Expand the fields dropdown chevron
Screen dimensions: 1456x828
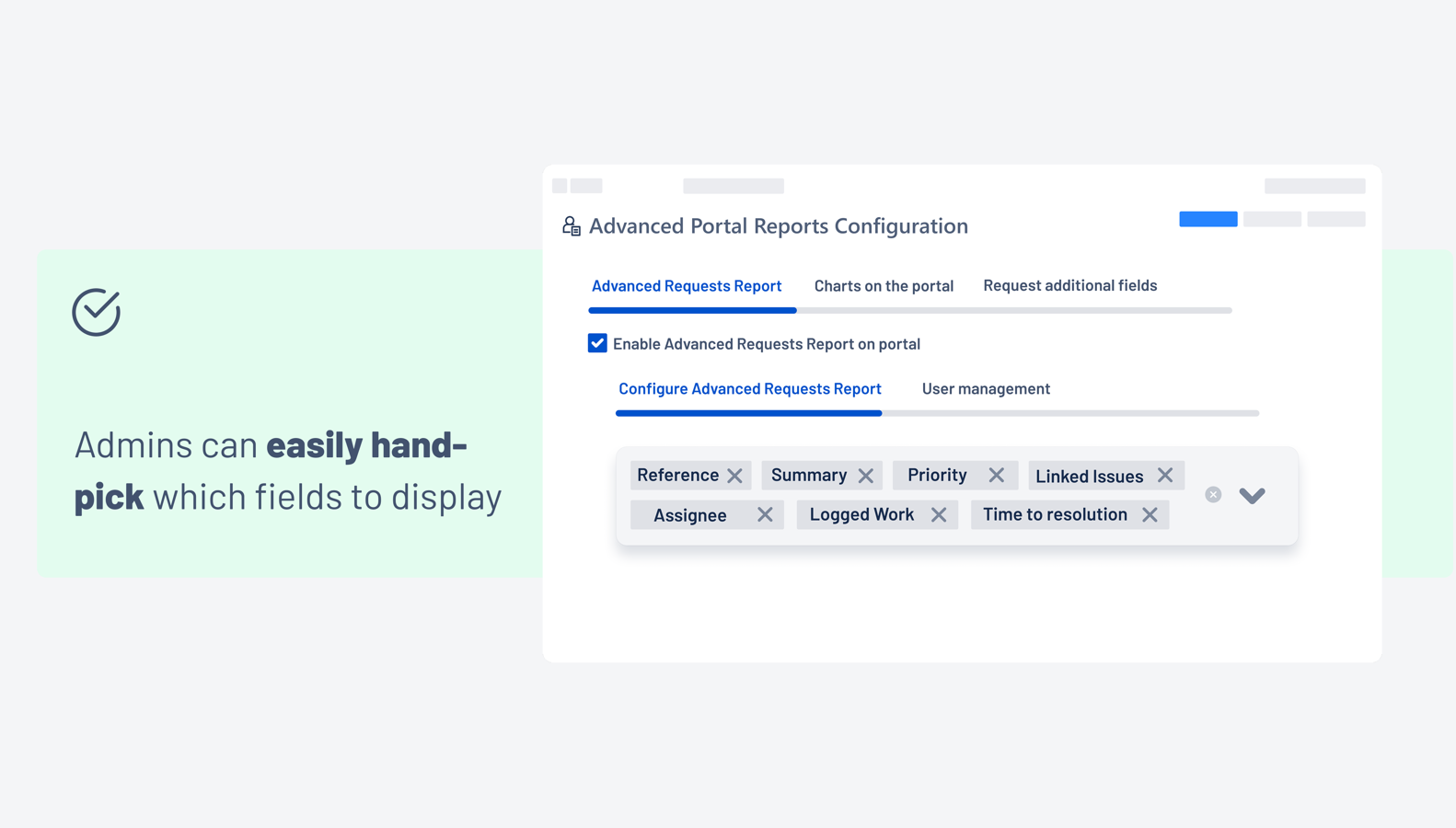(x=1252, y=495)
